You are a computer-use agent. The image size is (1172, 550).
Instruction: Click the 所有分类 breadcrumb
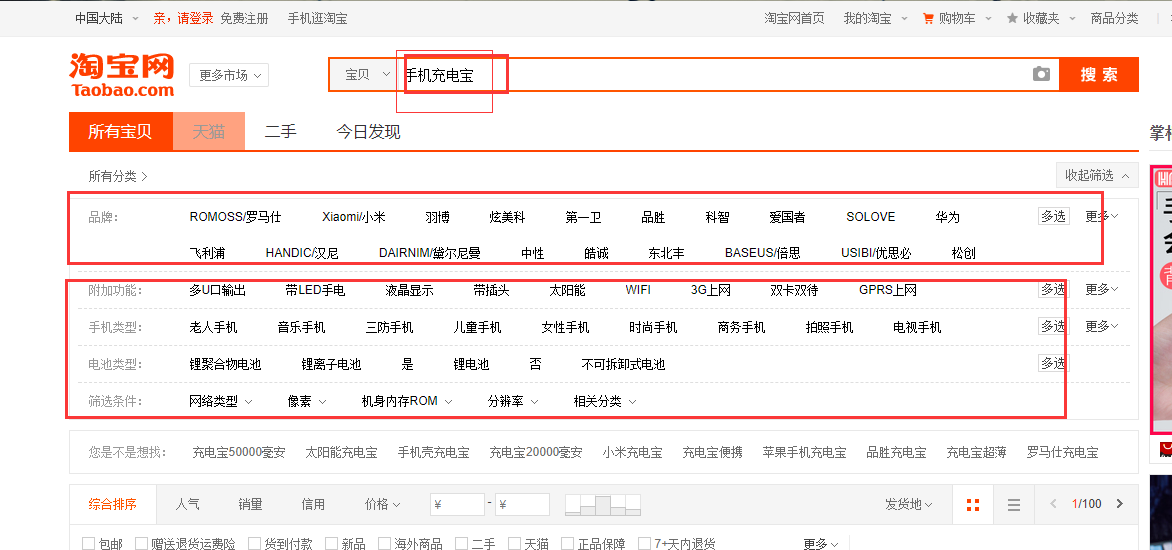pos(118,176)
